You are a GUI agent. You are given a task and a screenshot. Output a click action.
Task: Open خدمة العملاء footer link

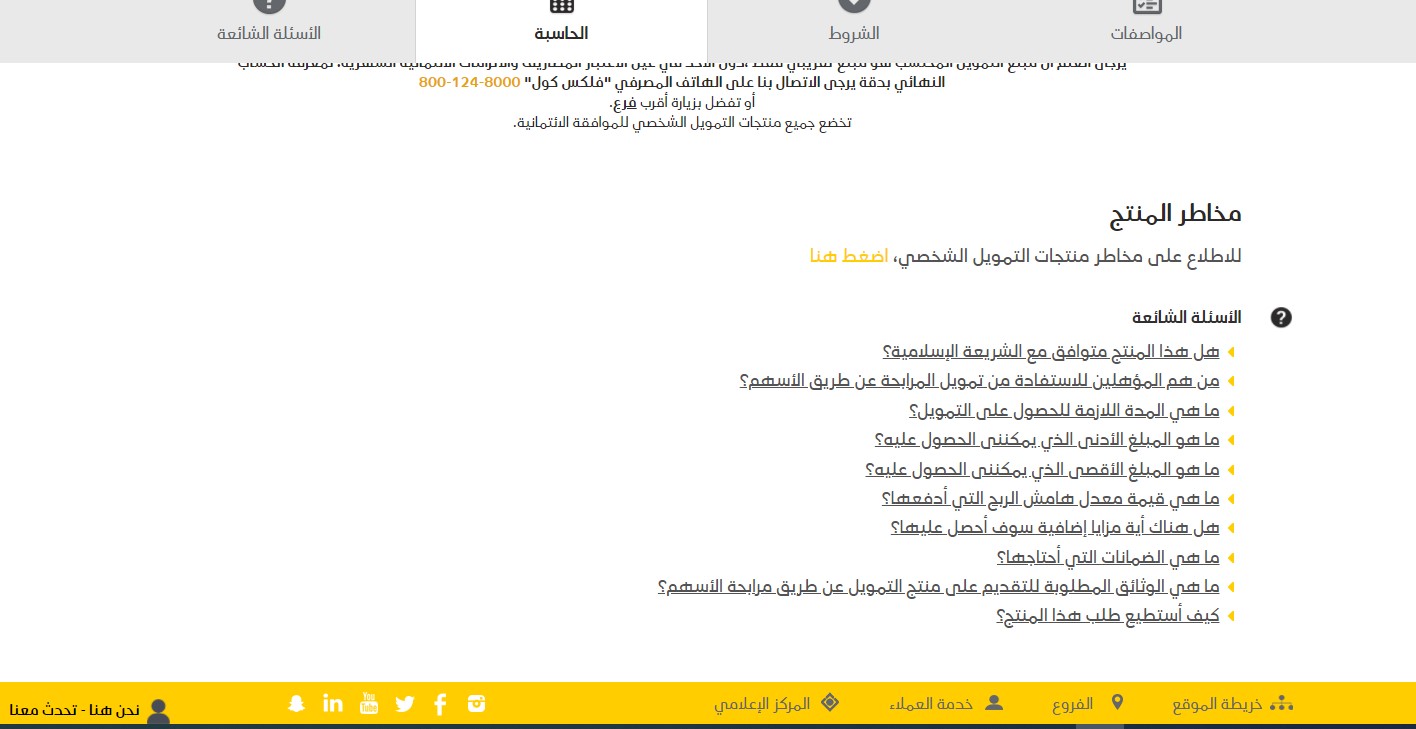pyautogui.click(x=932, y=704)
